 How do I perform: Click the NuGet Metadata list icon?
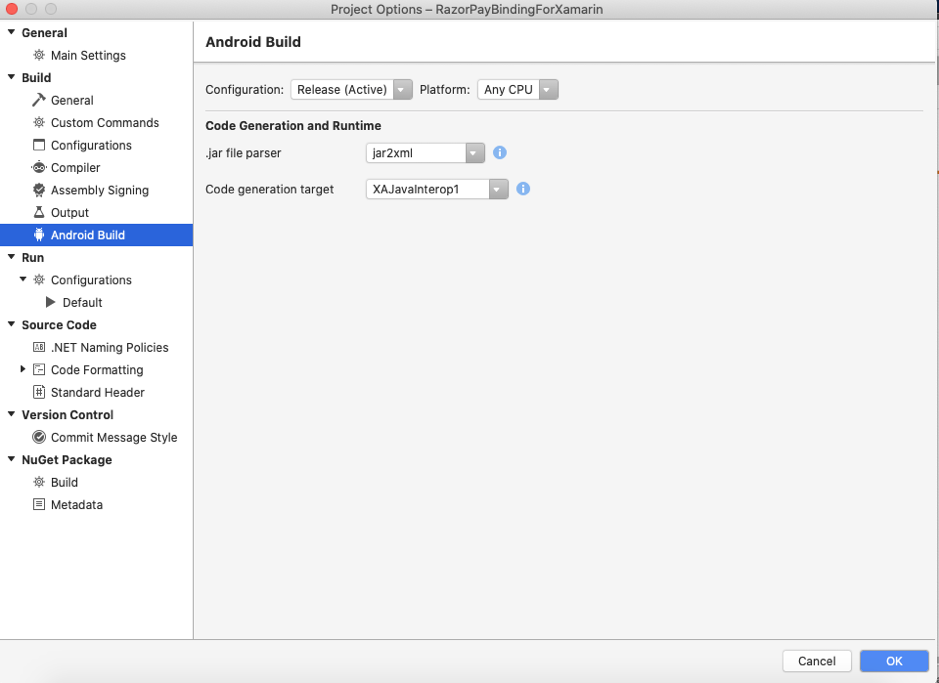[39, 504]
